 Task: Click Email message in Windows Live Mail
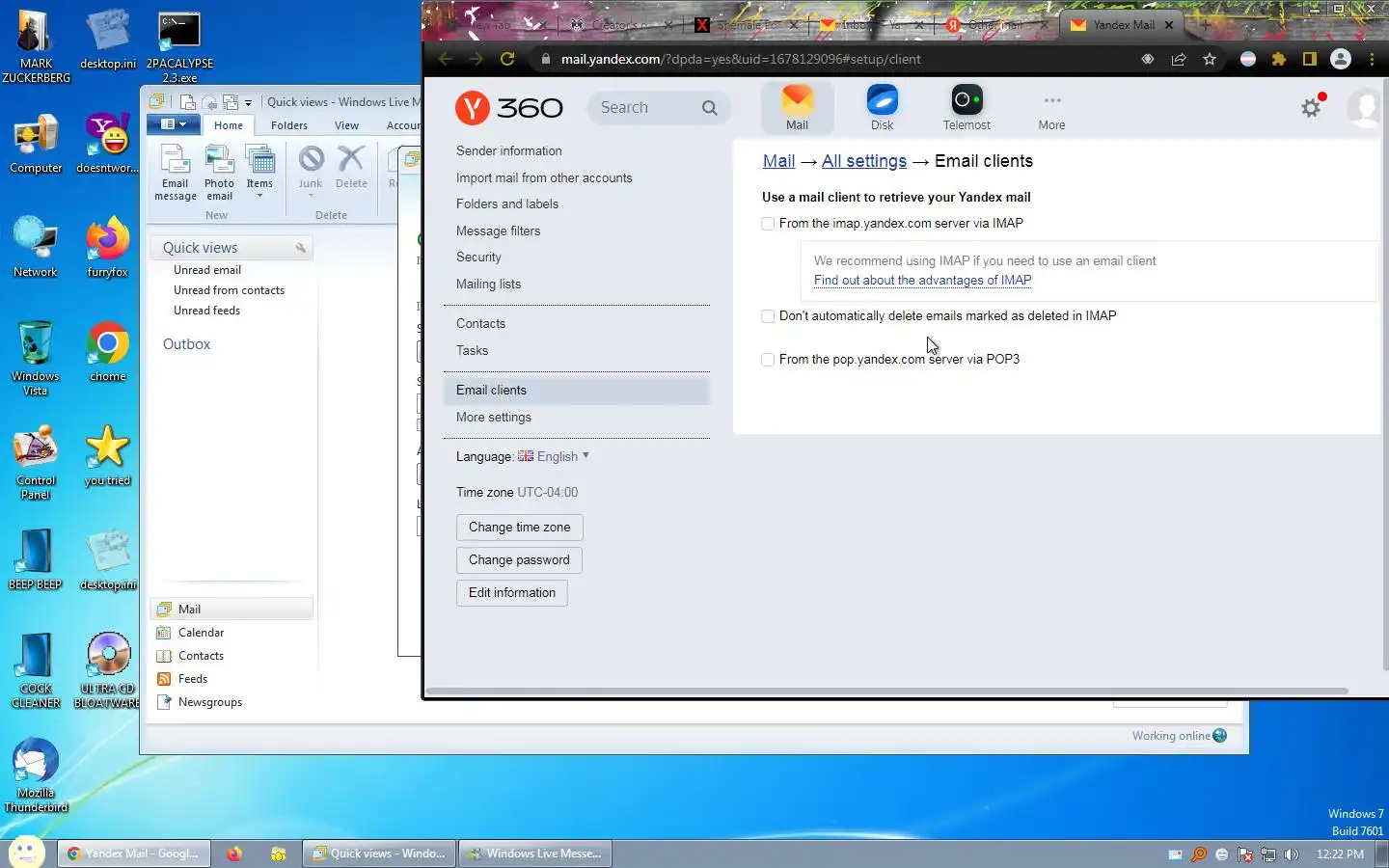tap(176, 173)
